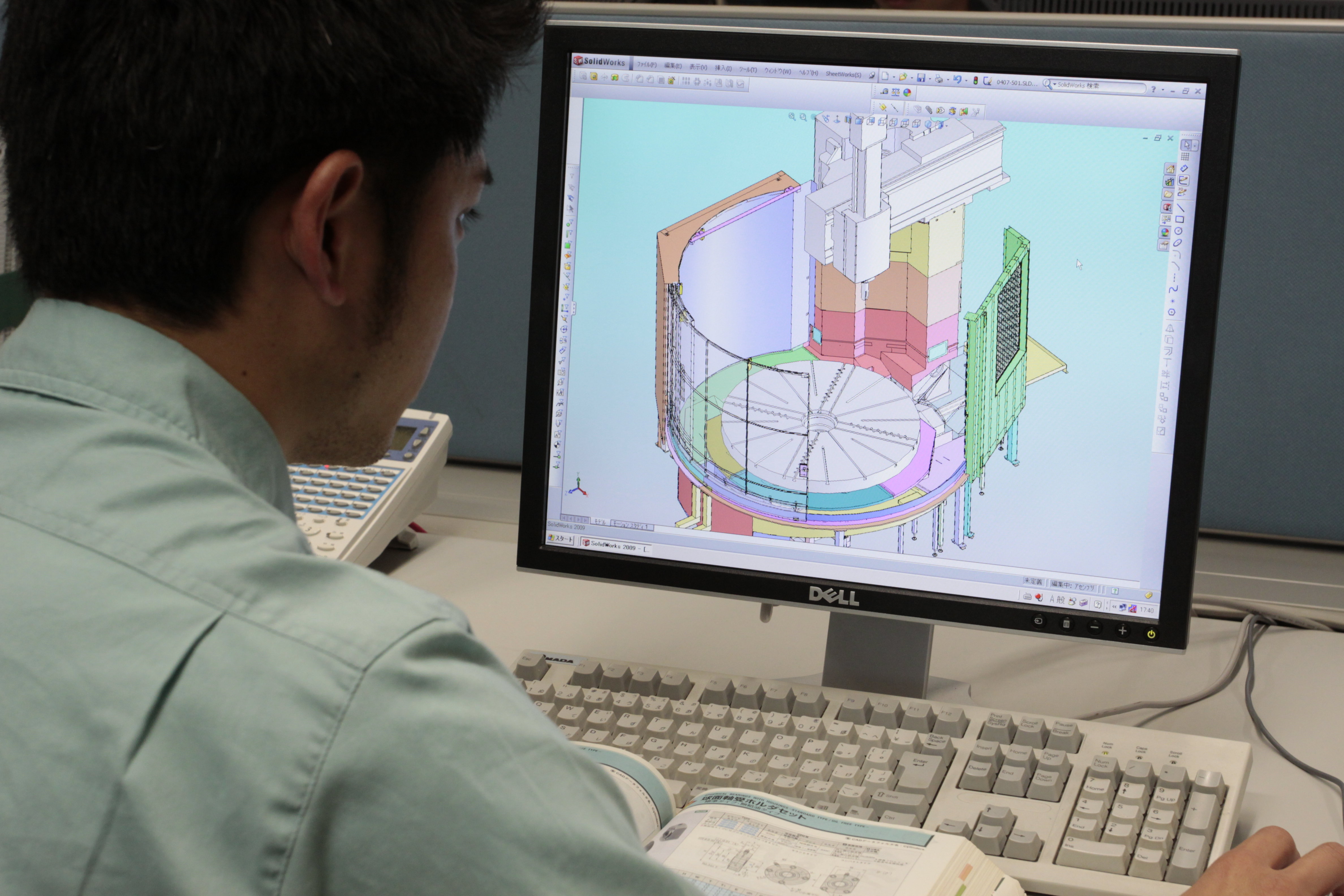
Task: Select the Ellipse sketch tool
Action: 1178,242
